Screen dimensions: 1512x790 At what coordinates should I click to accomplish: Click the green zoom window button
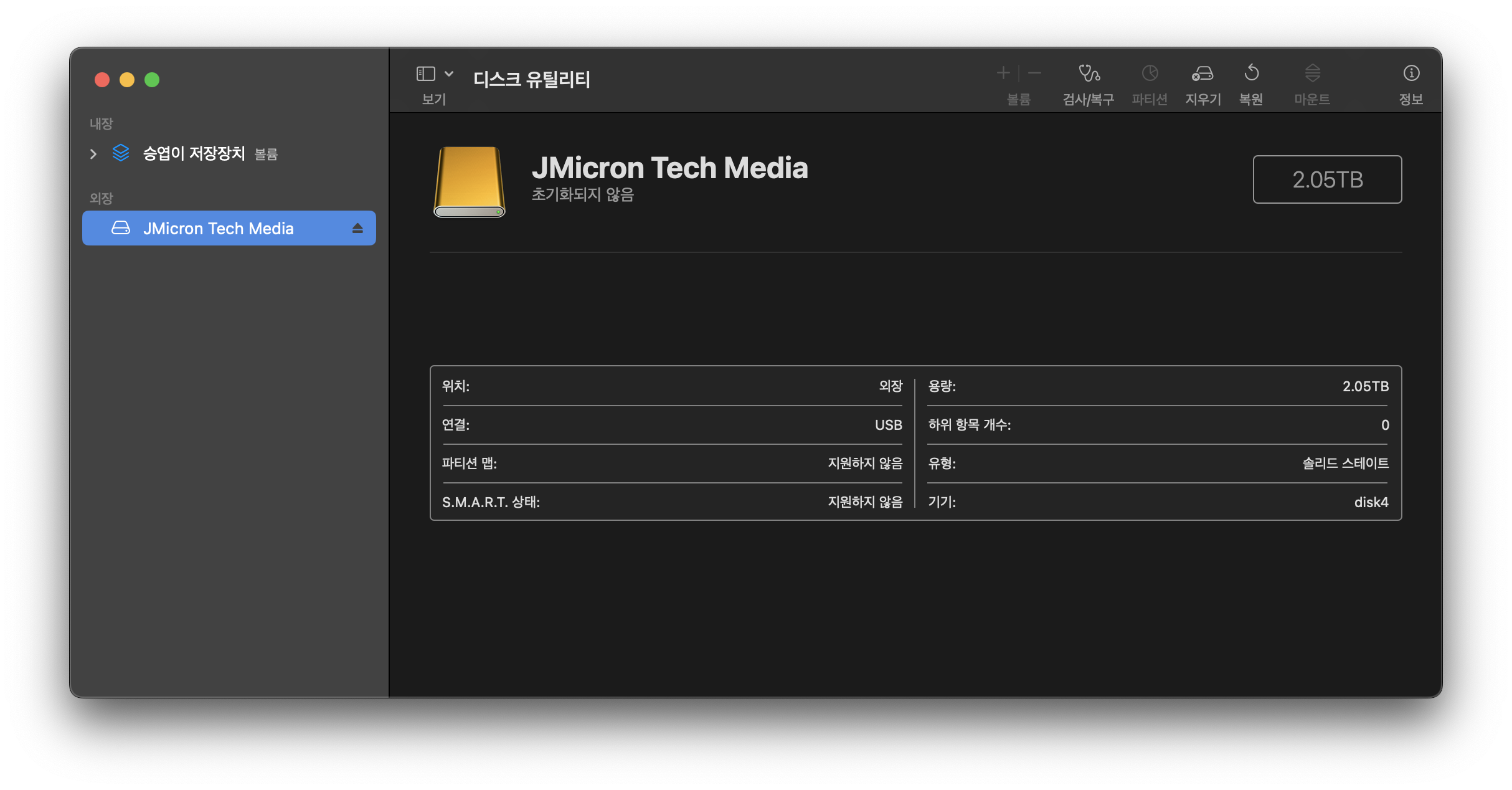(152, 80)
